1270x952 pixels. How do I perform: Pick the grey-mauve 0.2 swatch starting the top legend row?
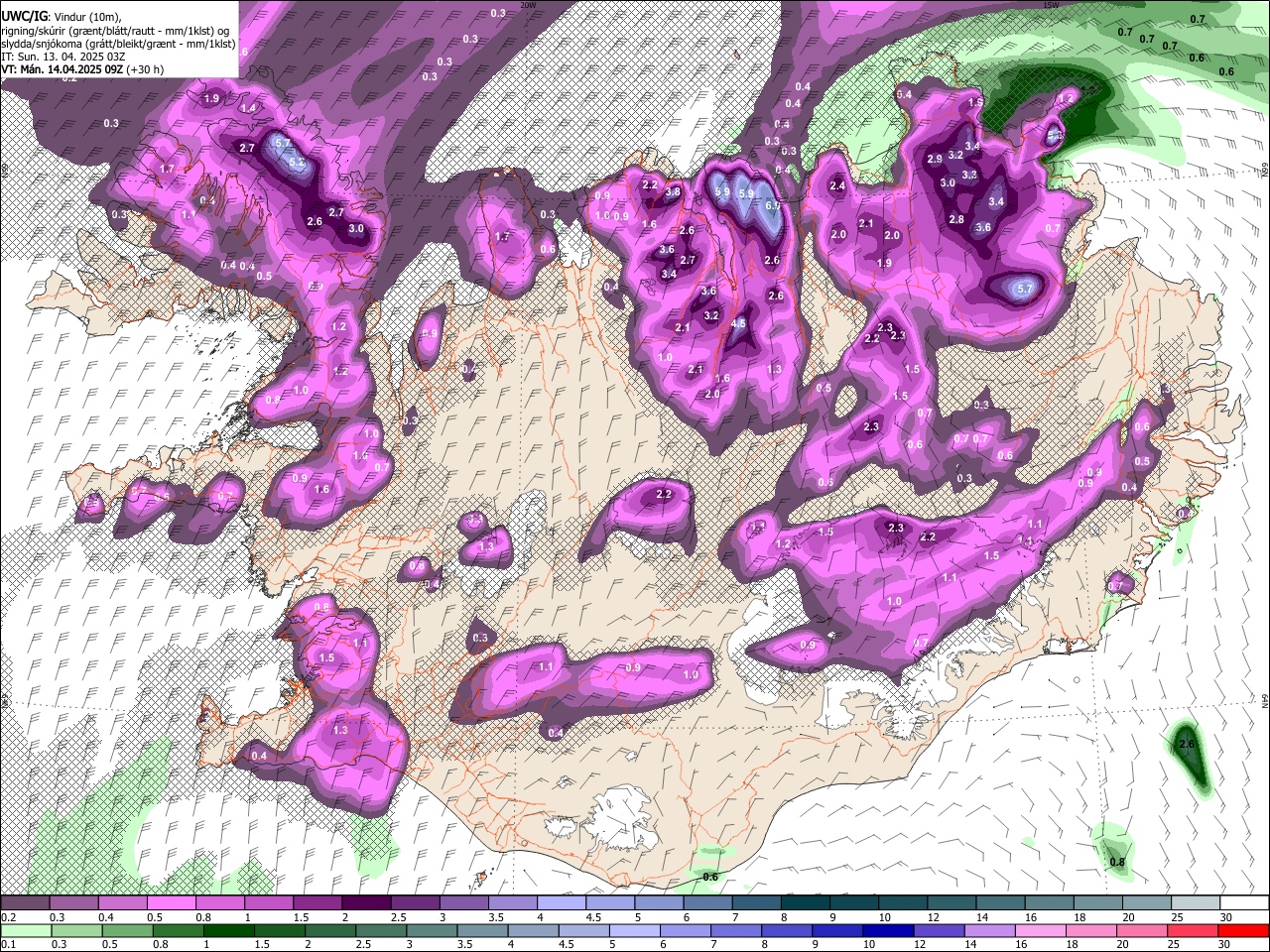click(25, 903)
